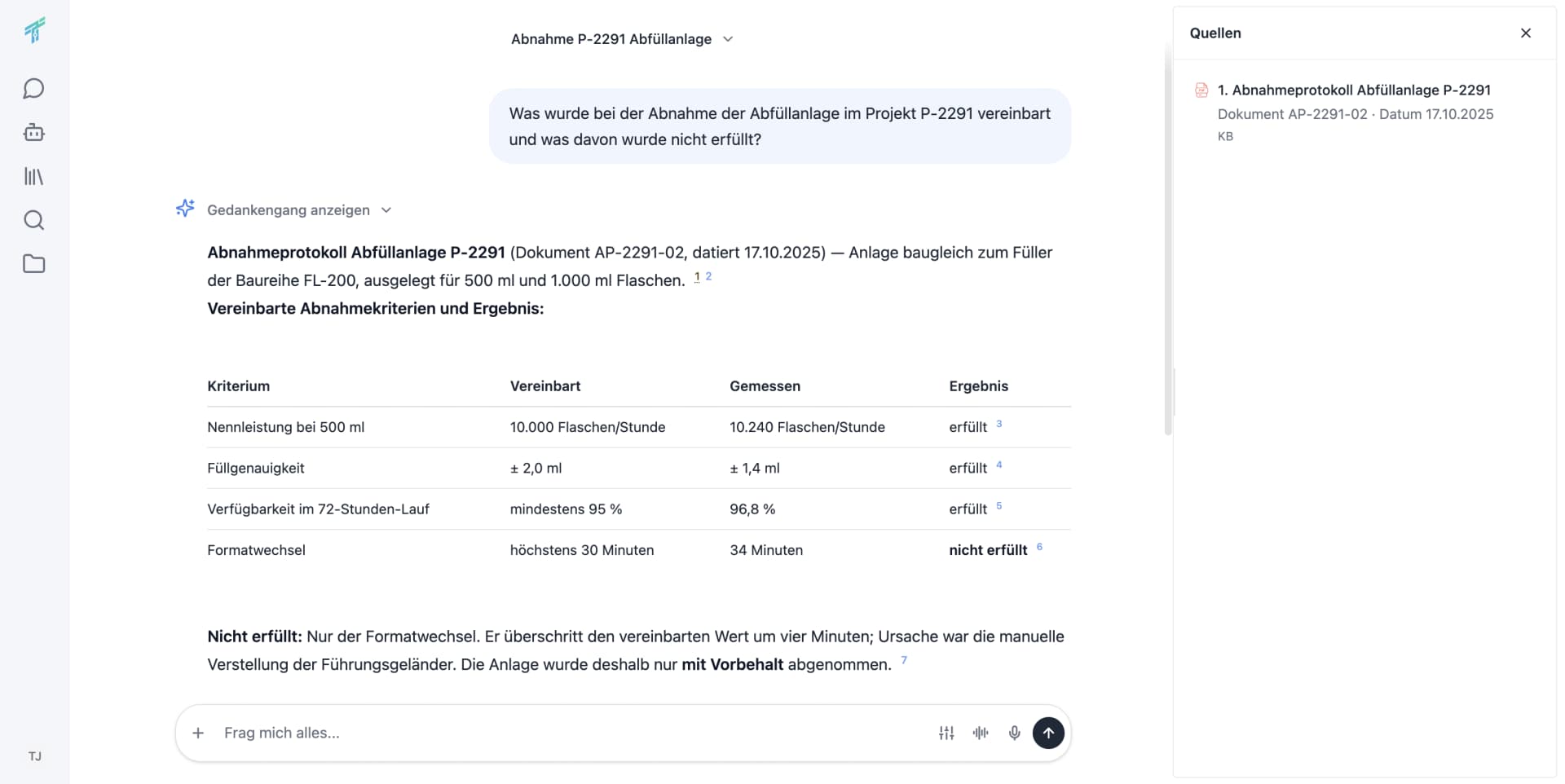Close the Quellen panel

point(1526,33)
